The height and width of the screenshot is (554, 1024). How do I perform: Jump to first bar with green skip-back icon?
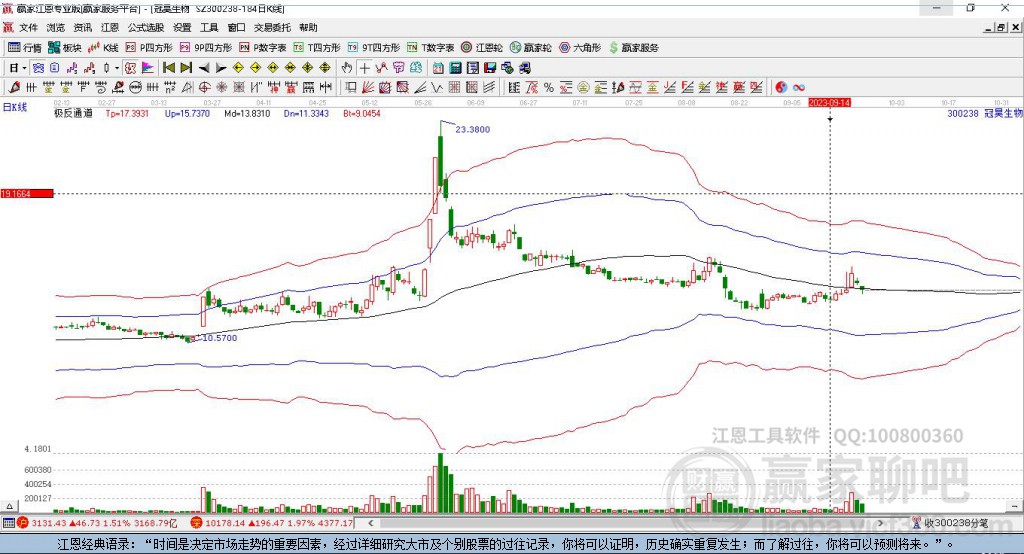168,68
